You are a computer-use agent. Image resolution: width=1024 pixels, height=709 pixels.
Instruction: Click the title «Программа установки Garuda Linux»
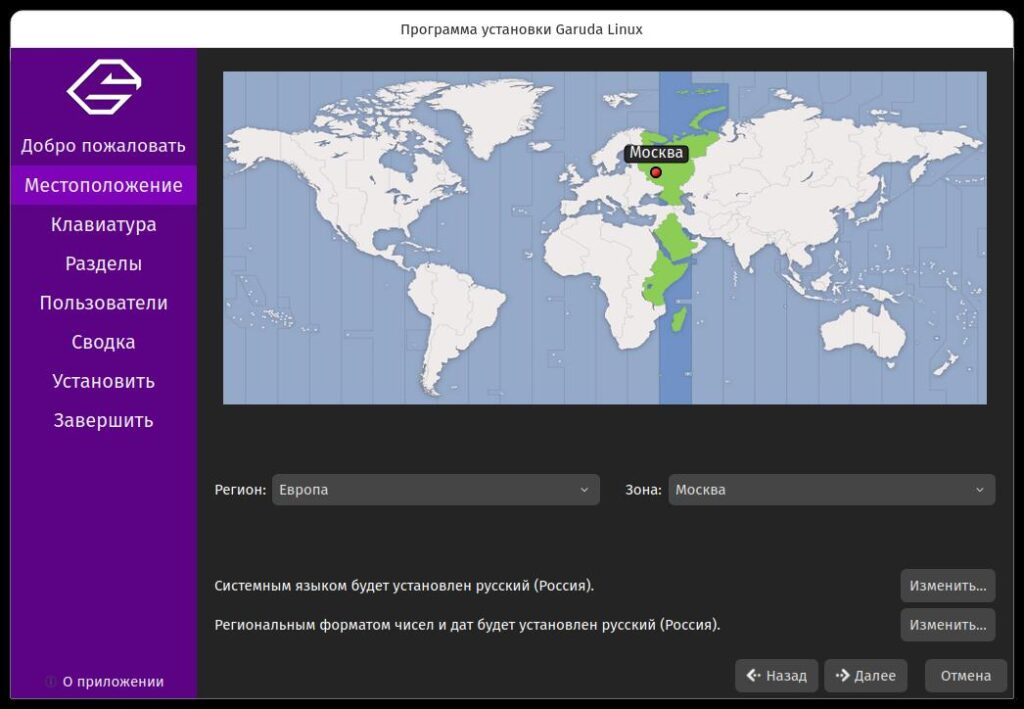[x=521, y=29]
